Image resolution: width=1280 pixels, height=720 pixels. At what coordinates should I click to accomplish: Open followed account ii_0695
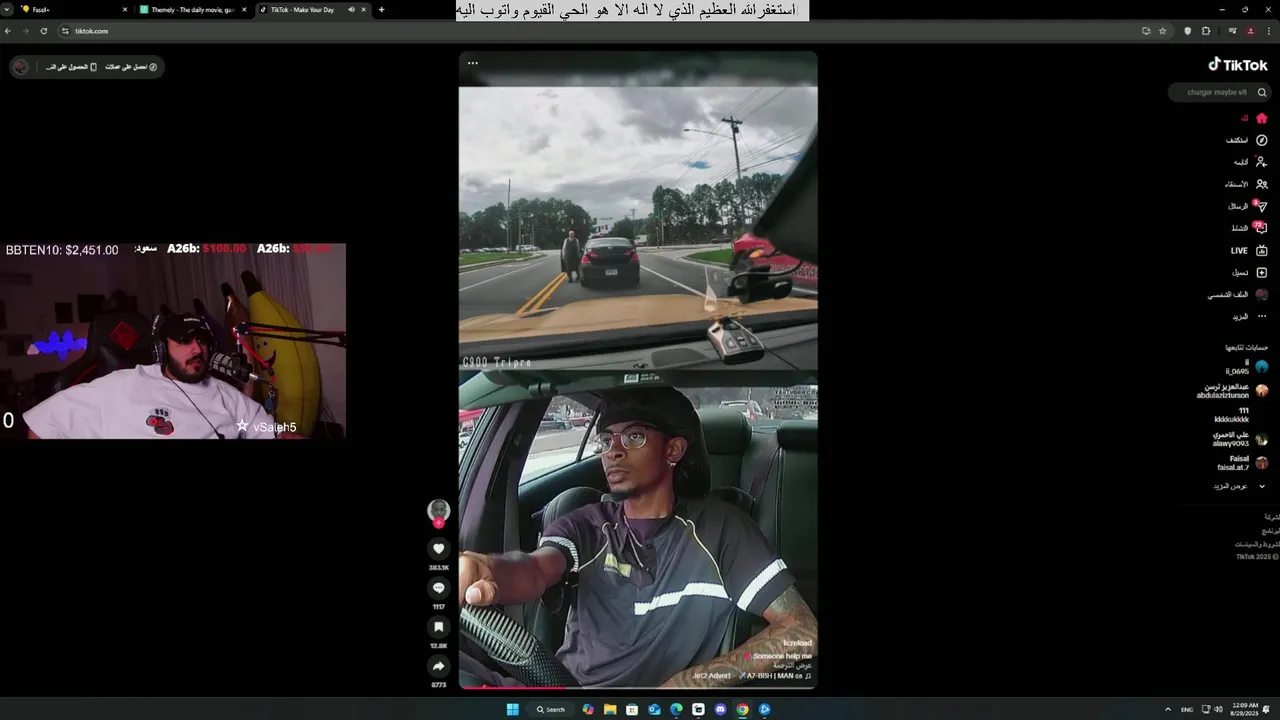[1247, 367]
